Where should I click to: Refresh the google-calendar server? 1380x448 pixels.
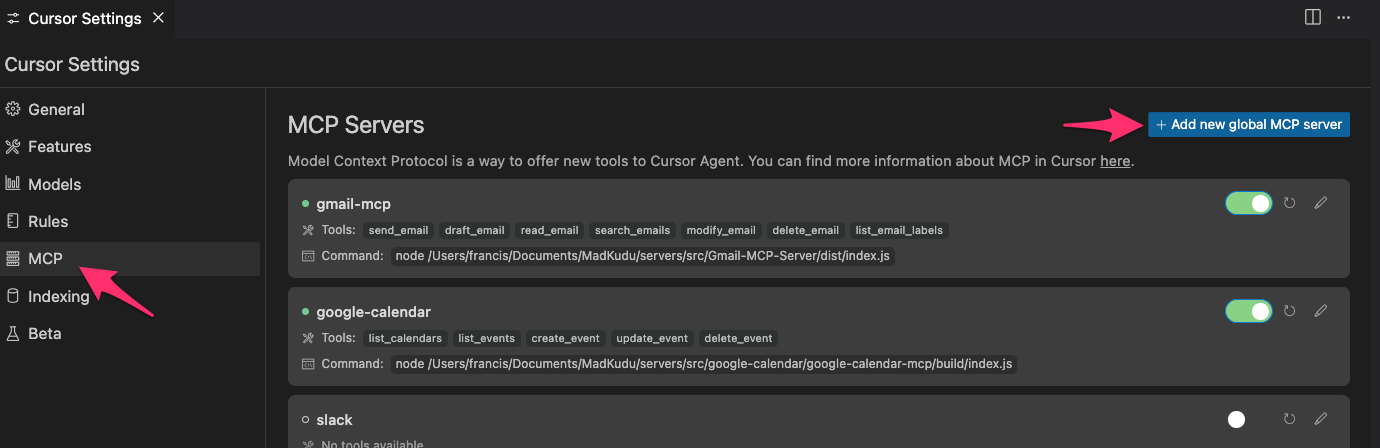(1290, 311)
